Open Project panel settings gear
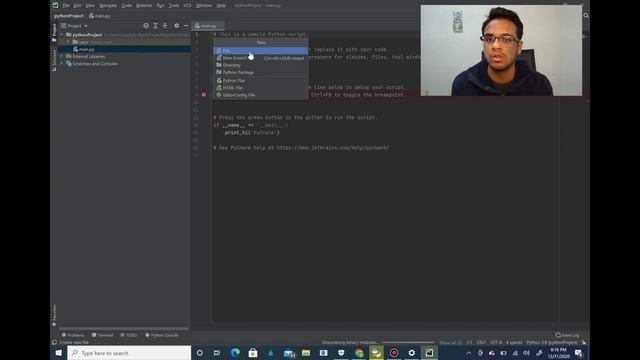Image resolution: width=640 pixels, height=360 pixels. click(177, 26)
